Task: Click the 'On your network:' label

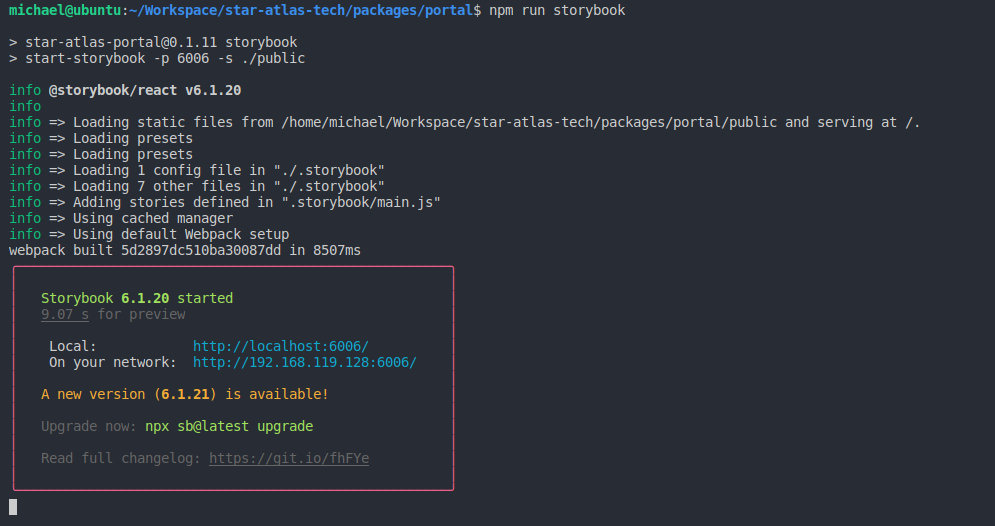Action: [113, 362]
